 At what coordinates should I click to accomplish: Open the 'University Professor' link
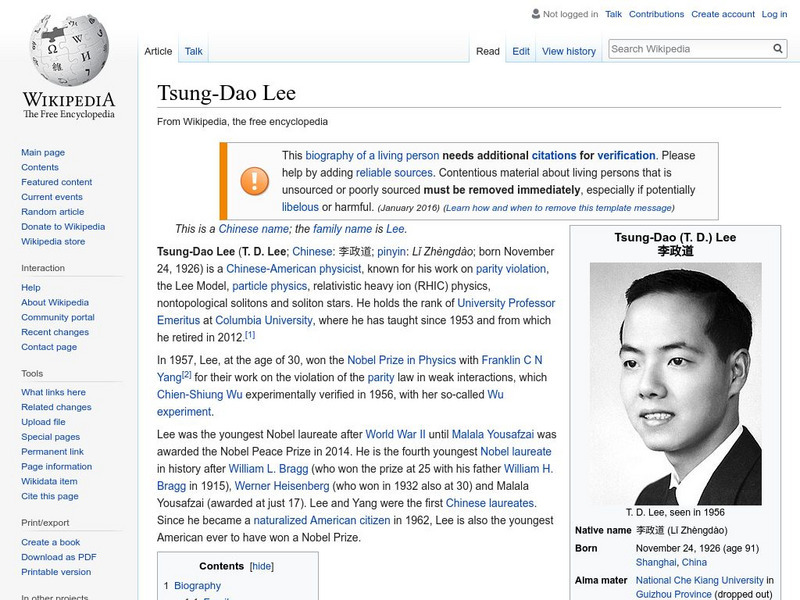click(506, 303)
